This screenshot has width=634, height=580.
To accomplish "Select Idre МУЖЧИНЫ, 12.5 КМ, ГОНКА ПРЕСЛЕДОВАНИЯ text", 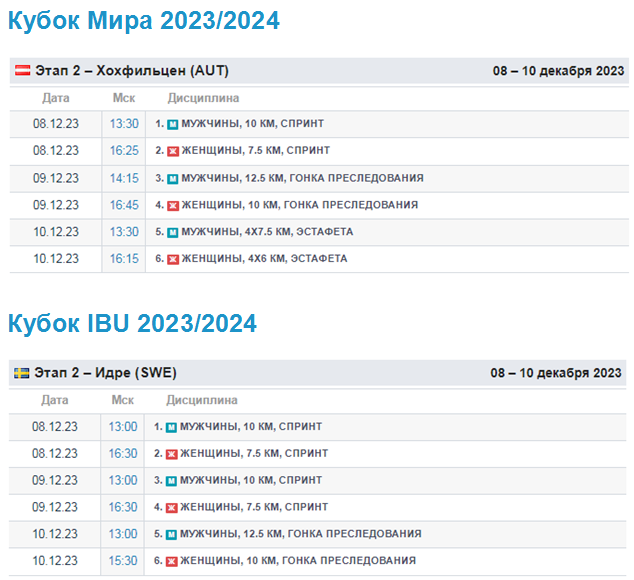I will click(301, 534).
